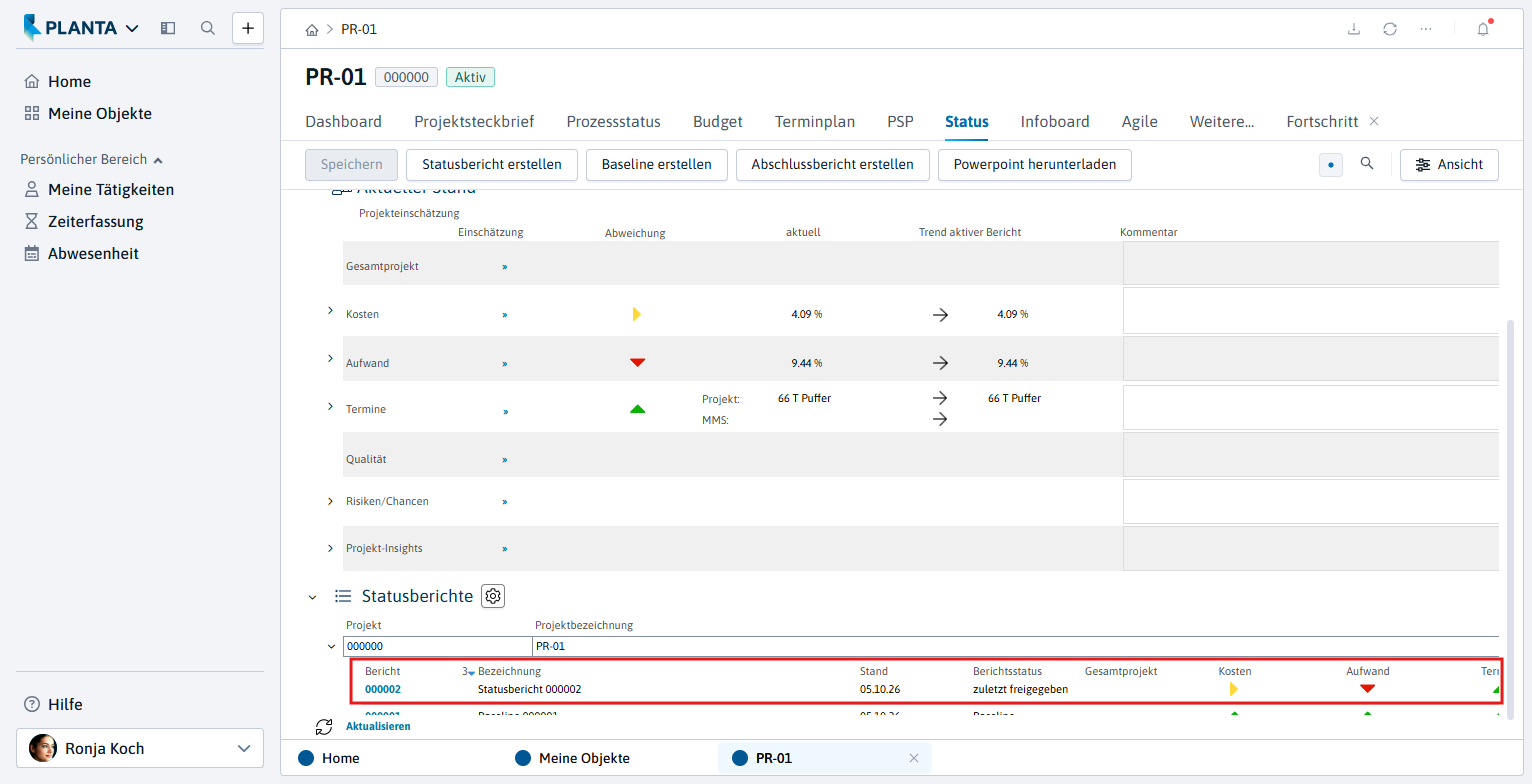Screen dimensions: 1532x784
Task: Expand the Aufwand row
Action: [330, 358]
